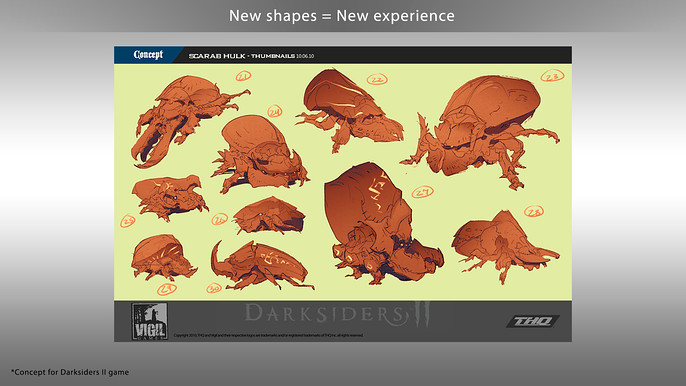
Task: Click the blue "Concept" header label
Action: coord(148,55)
